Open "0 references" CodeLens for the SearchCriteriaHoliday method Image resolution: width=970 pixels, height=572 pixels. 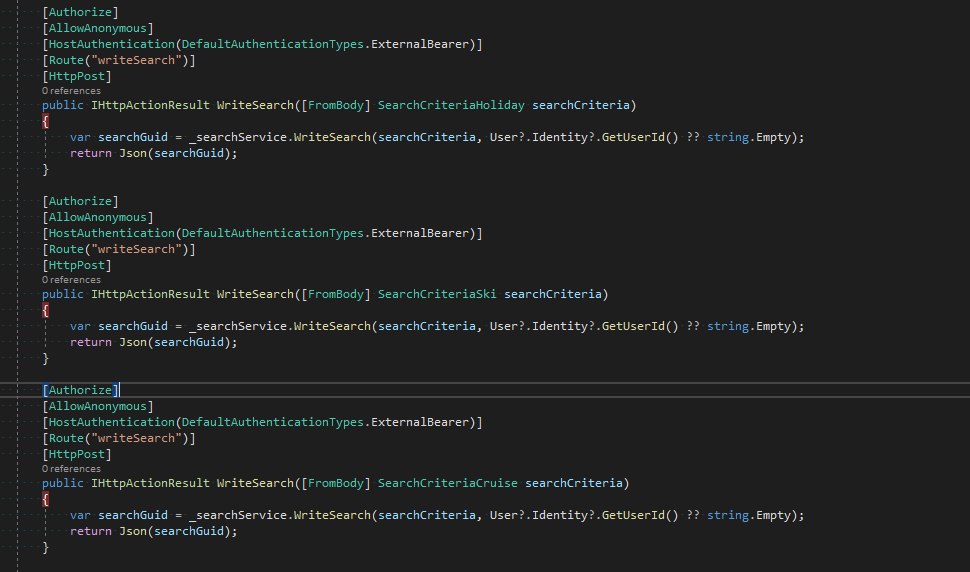[71, 91]
